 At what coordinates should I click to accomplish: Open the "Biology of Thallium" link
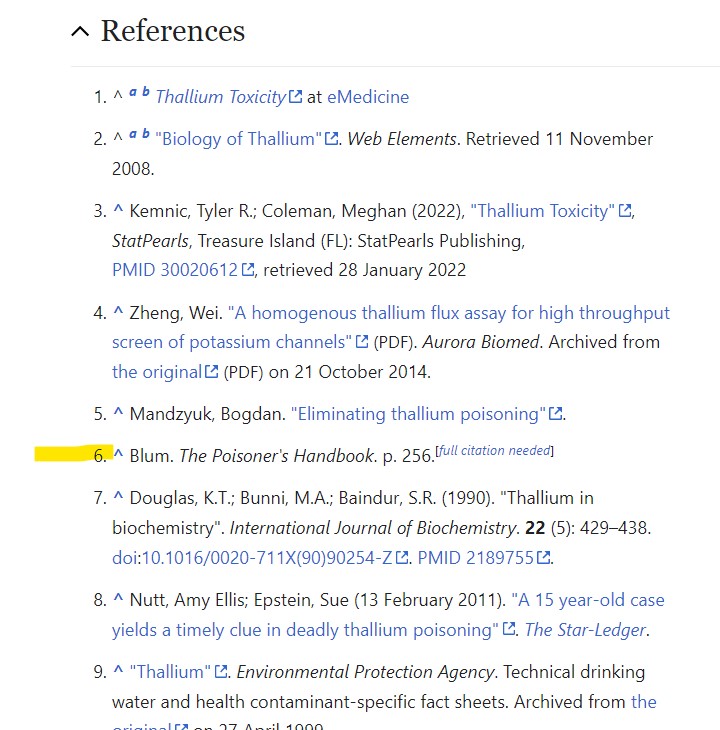[x=238, y=139]
